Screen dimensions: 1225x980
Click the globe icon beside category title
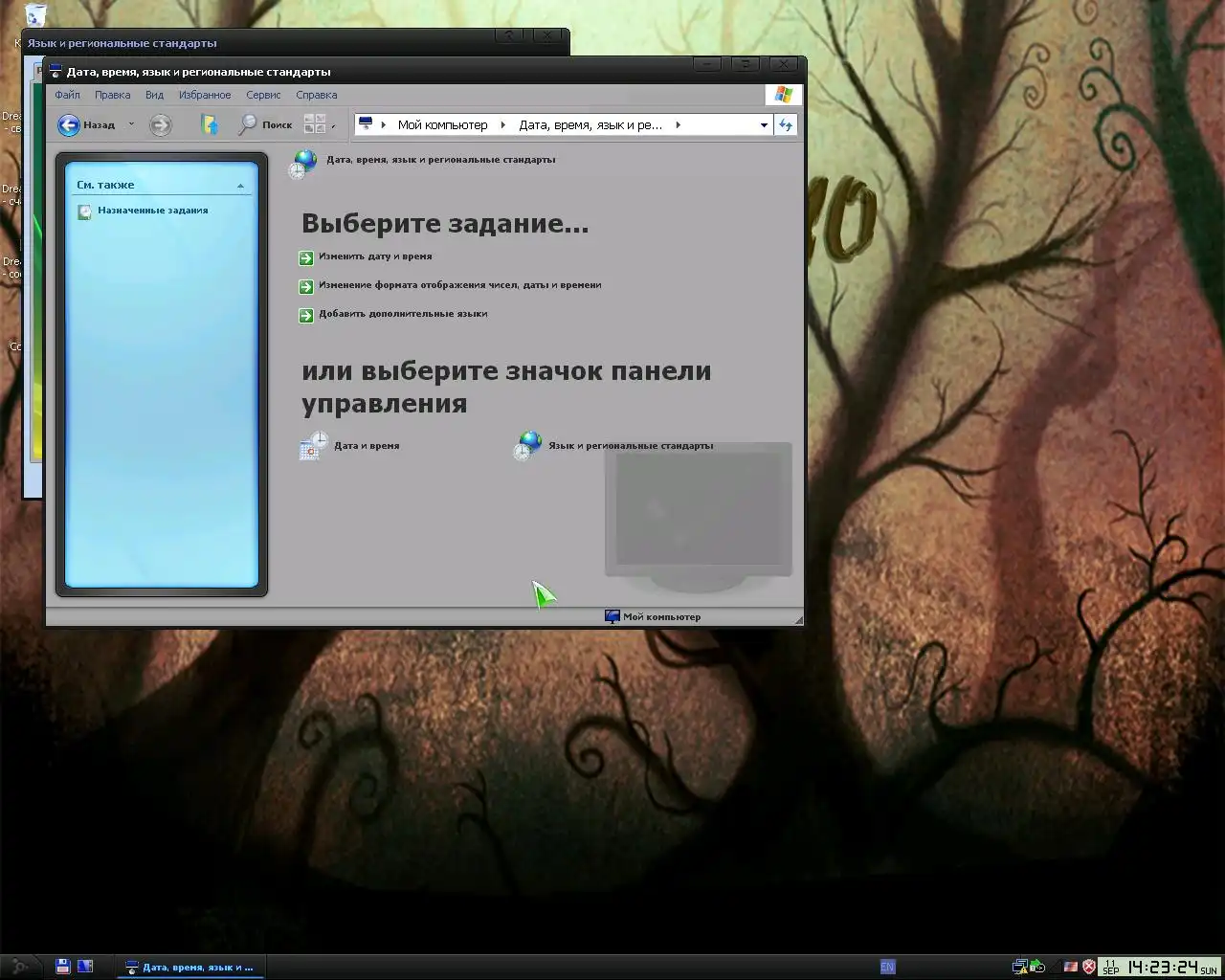pos(303,164)
